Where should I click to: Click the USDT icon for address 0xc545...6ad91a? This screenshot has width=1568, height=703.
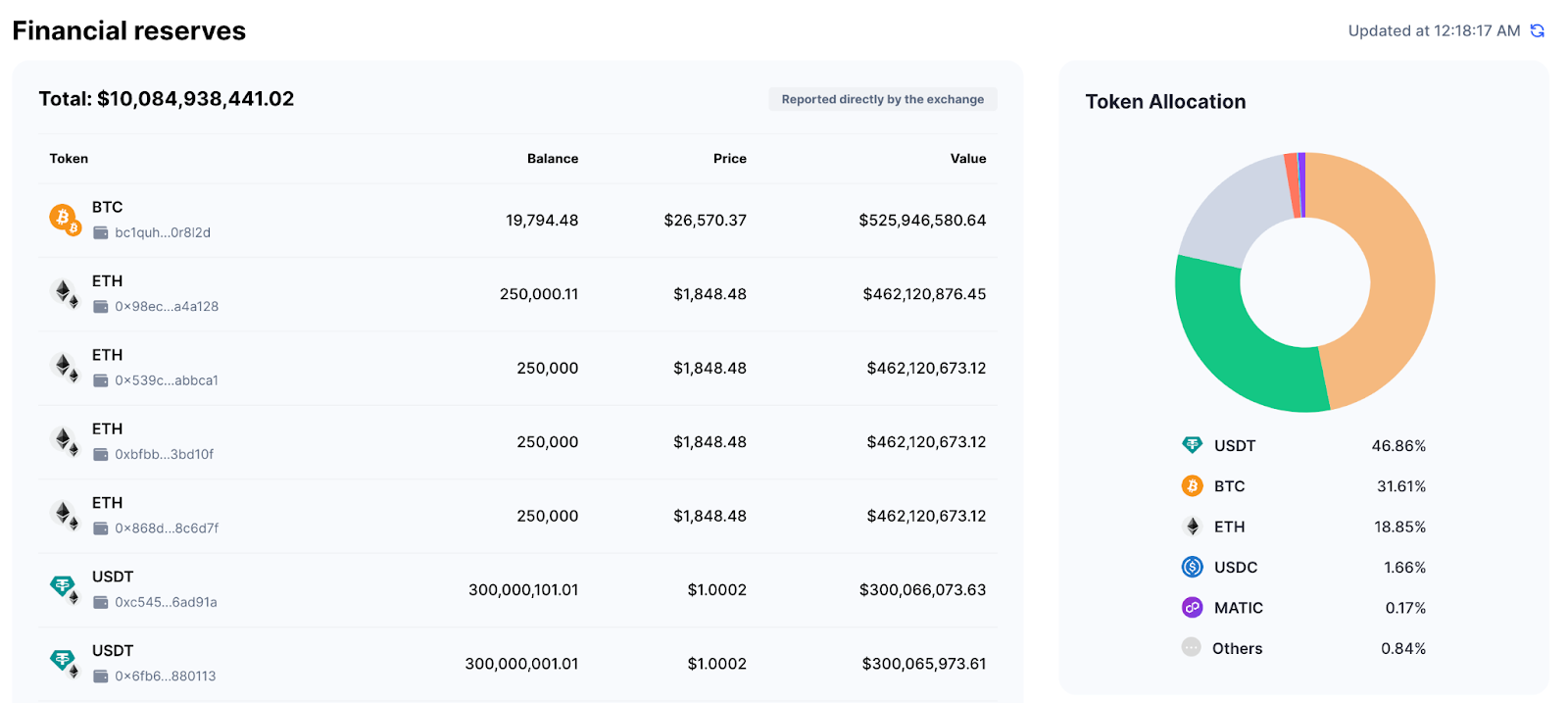65,588
